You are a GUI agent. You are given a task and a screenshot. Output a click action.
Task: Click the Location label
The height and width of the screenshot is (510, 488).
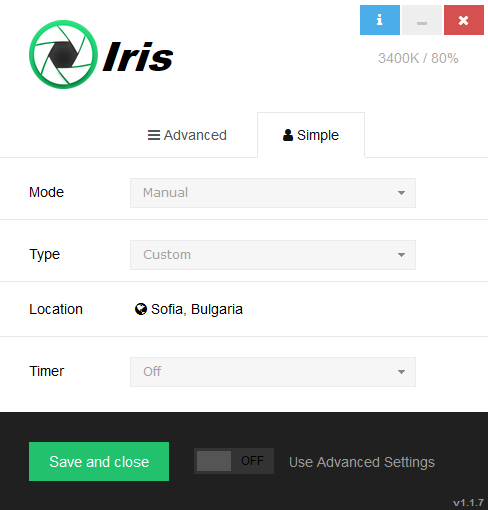[56, 309]
